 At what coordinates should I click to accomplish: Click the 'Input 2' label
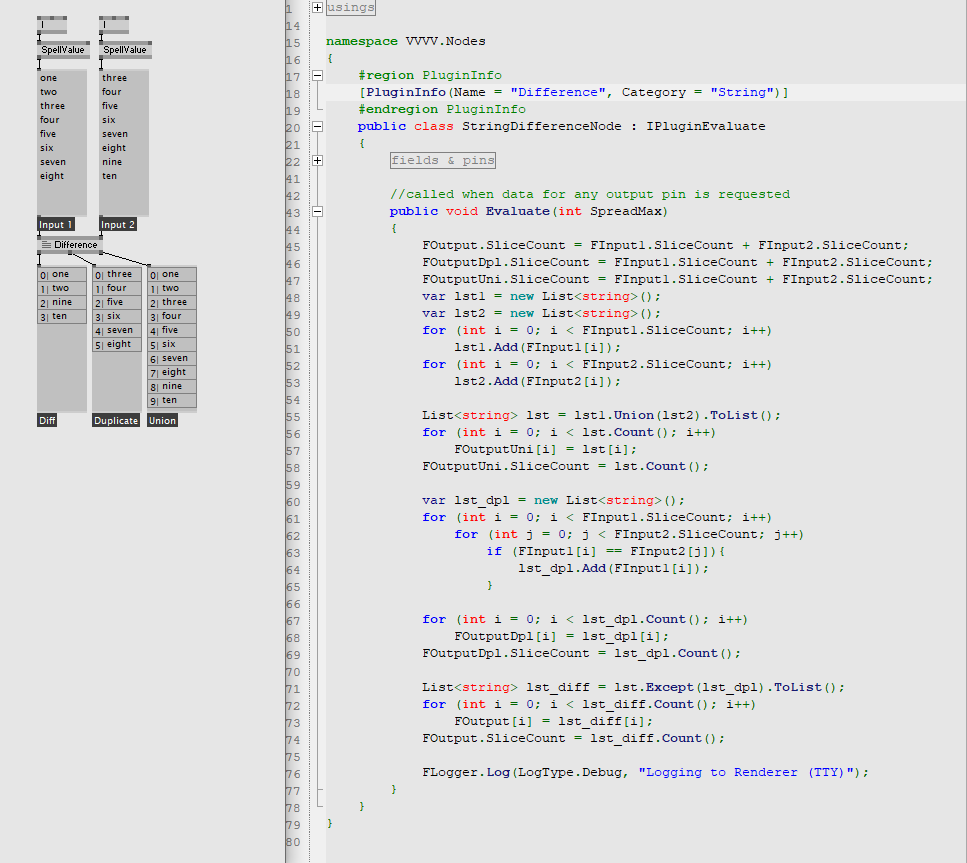tap(118, 225)
